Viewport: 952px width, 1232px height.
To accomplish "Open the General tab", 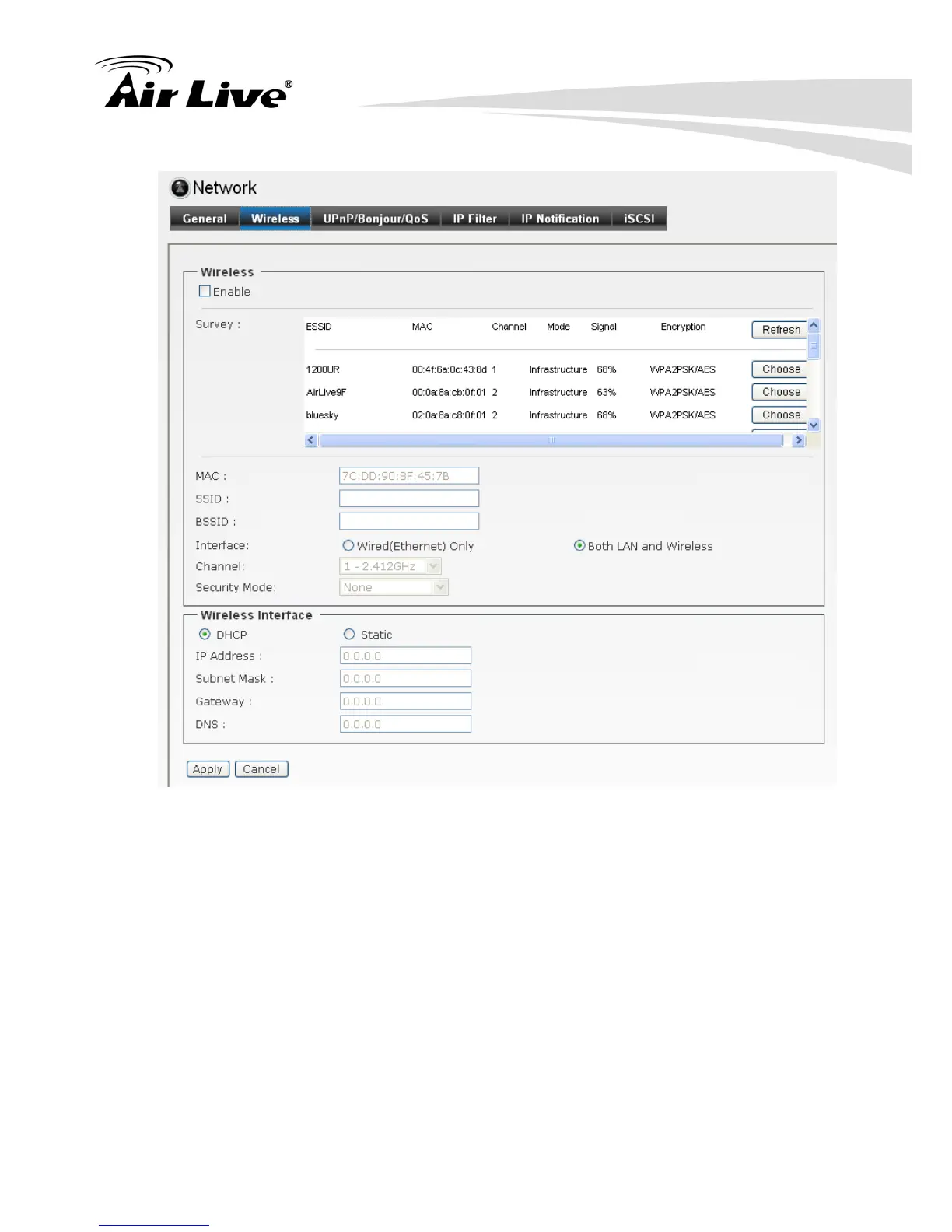I will coord(205,219).
